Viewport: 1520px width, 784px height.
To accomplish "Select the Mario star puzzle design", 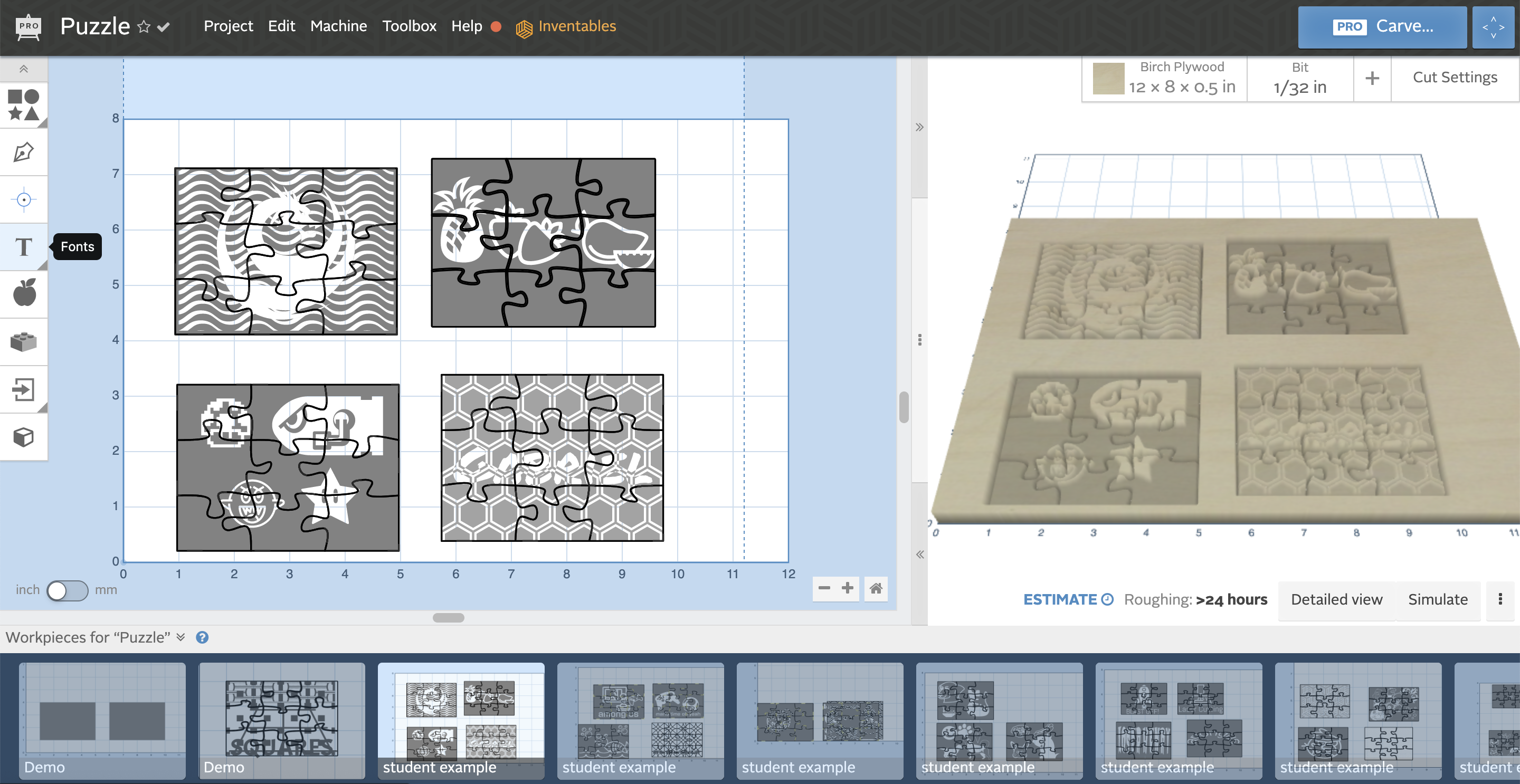I will tap(288, 467).
